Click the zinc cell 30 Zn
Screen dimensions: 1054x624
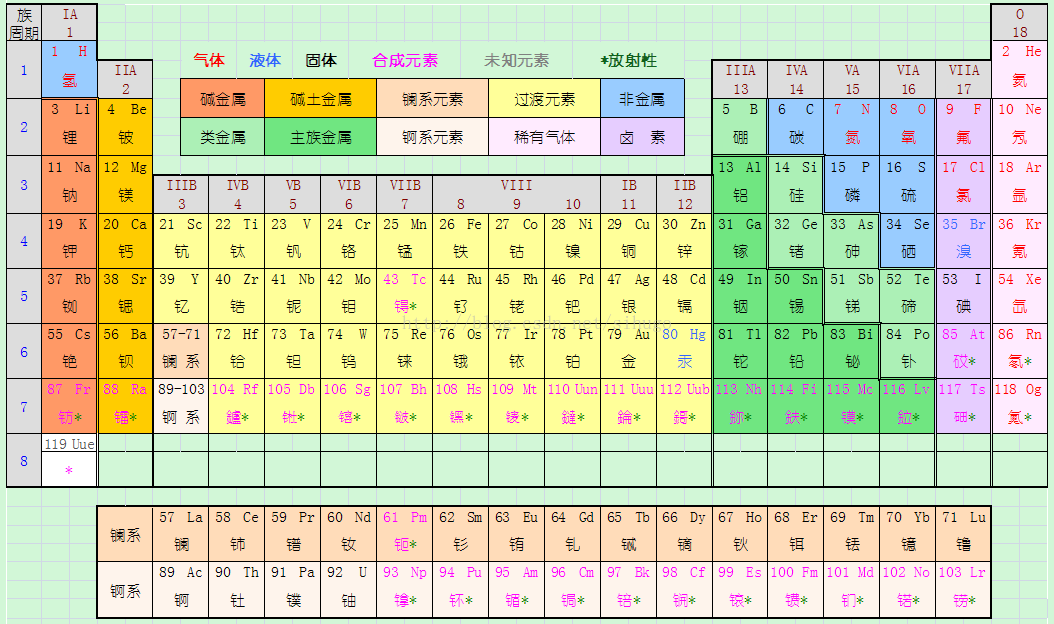pos(684,241)
